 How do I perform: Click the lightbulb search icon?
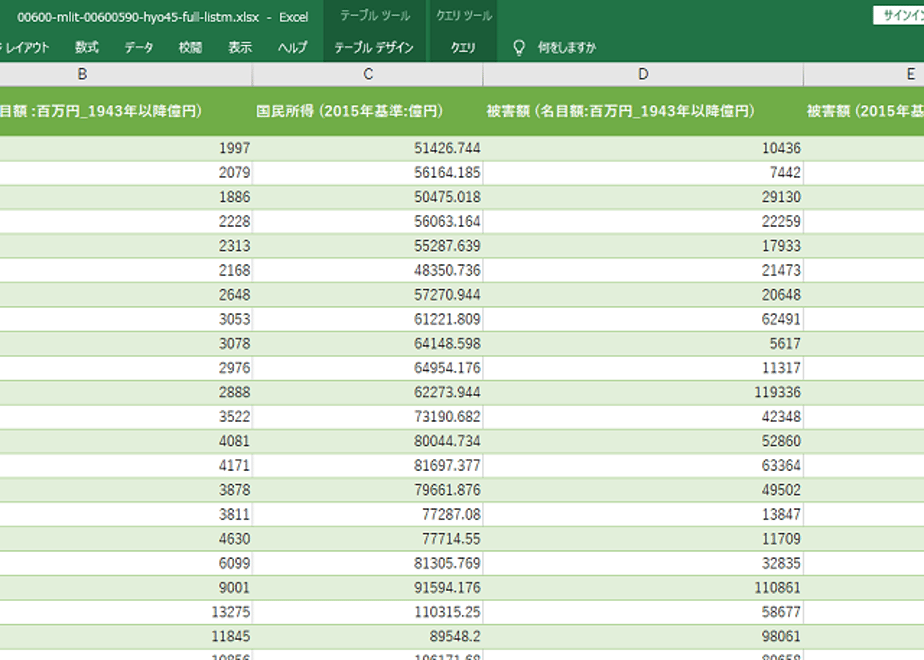point(519,48)
